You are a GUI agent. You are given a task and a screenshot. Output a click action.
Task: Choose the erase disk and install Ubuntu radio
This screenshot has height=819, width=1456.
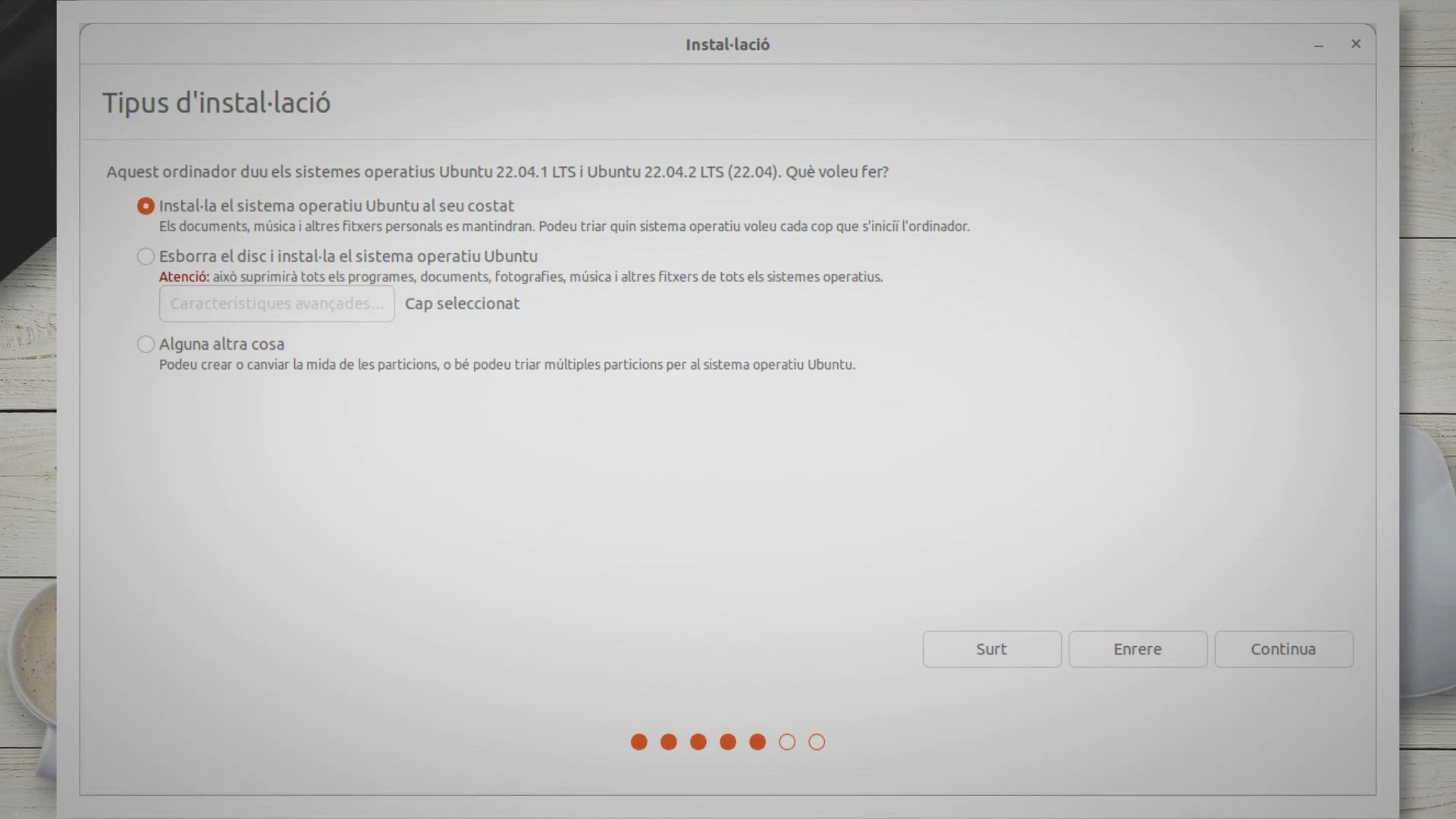(x=146, y=256)
